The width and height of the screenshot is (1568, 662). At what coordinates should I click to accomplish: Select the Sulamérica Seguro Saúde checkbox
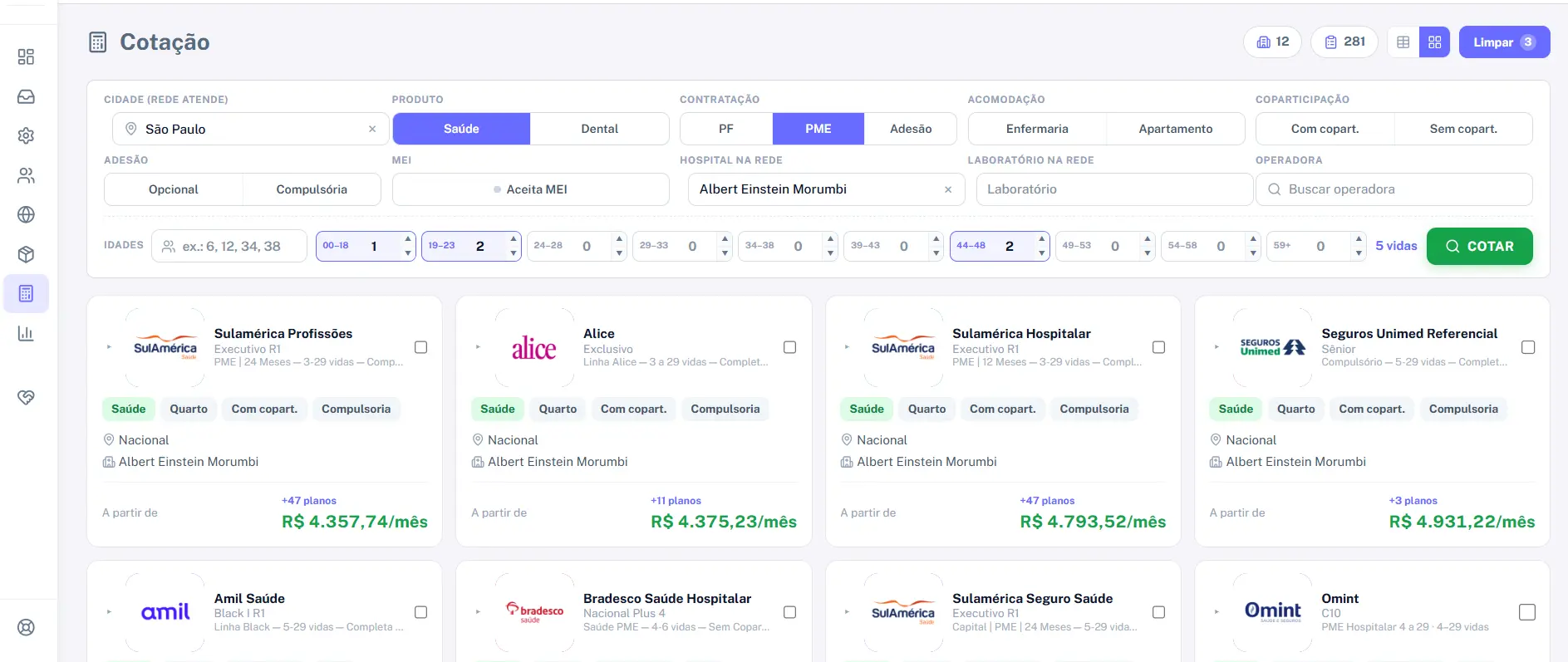point(1159,612)
